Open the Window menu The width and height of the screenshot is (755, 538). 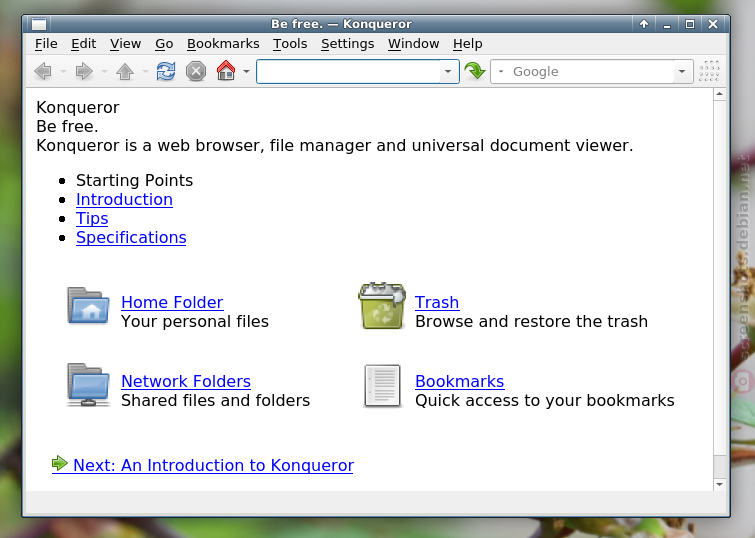[x=413, y=44]
